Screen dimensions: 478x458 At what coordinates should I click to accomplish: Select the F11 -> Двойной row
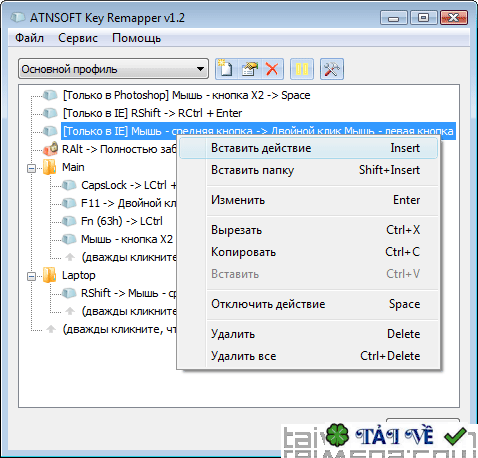[x=129, y=203]
